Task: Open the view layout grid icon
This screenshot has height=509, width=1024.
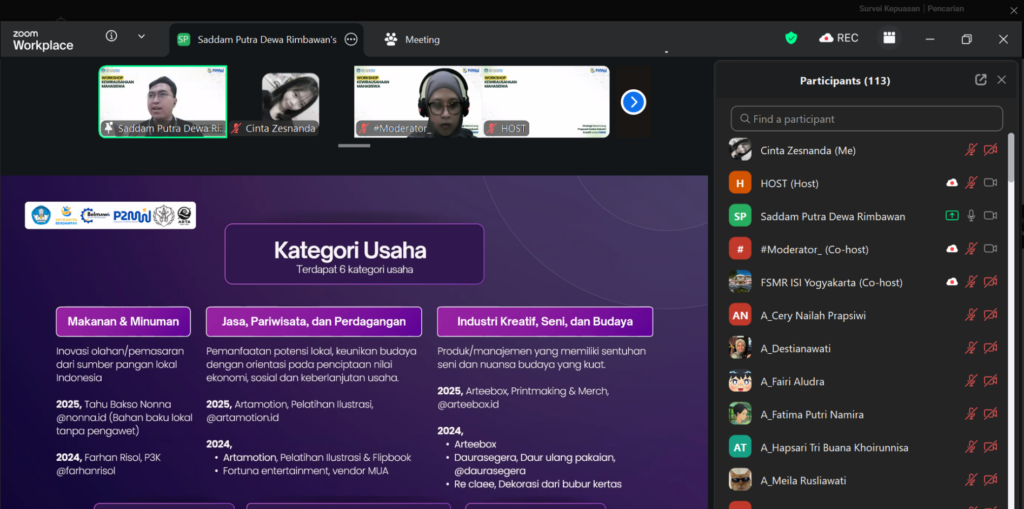Action: (888, 38)
